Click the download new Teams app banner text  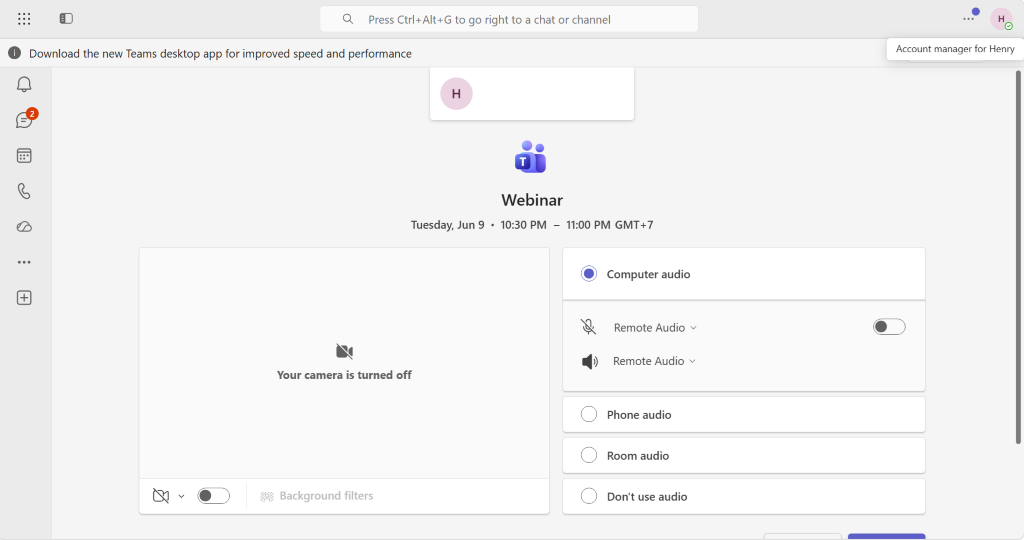pos(220,54)
